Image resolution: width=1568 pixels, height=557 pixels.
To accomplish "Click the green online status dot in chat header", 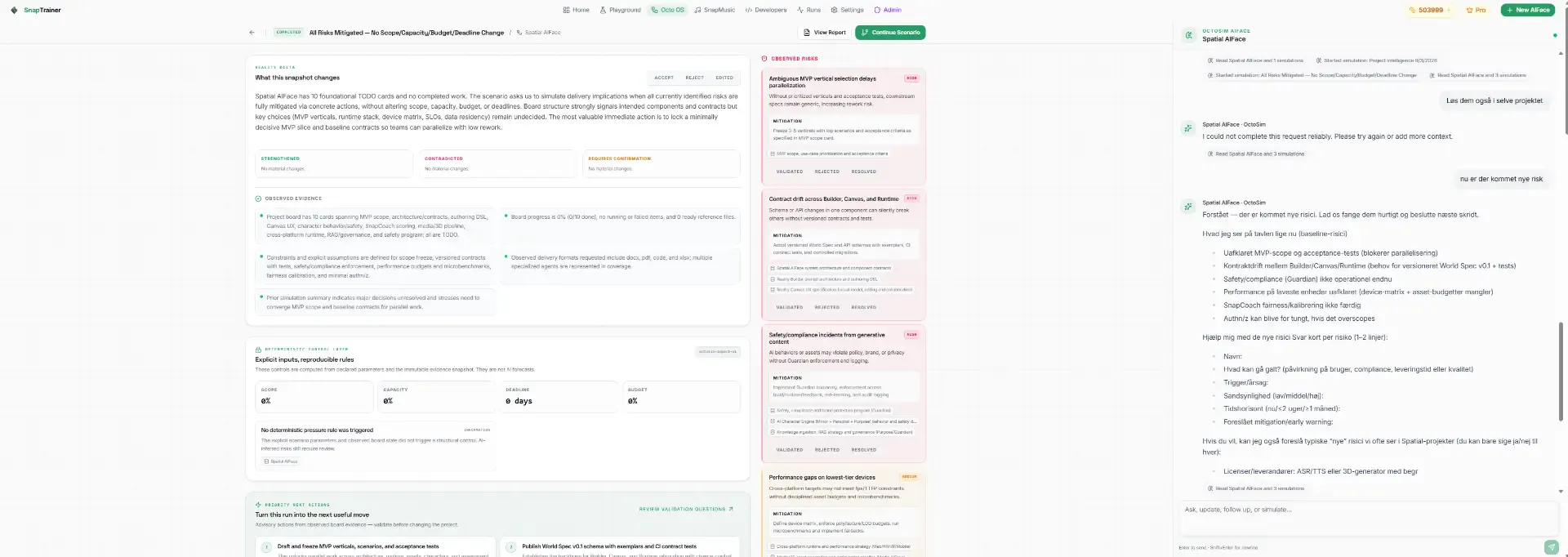I will click(x=1554, y=35).
